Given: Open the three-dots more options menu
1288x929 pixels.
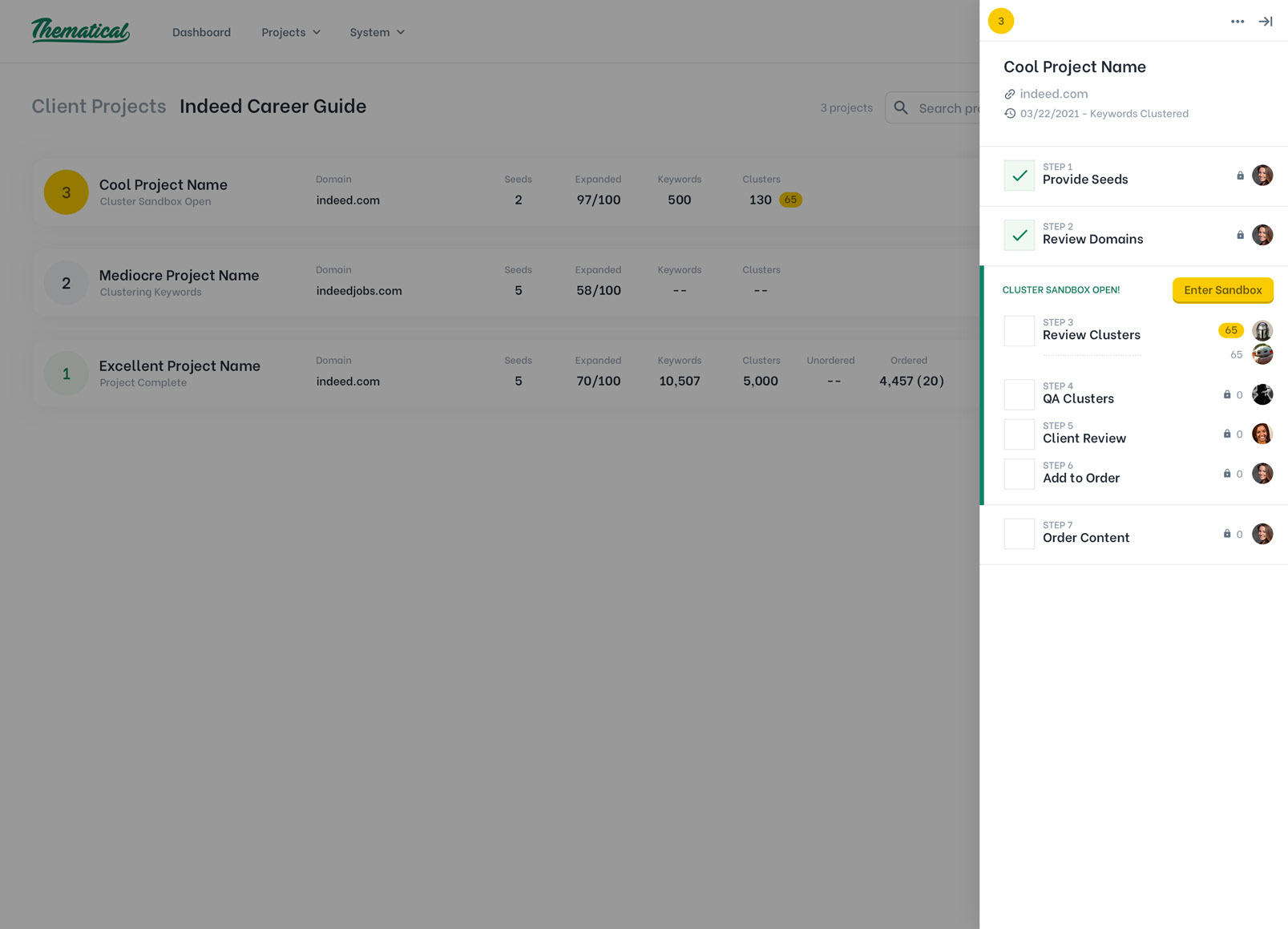Looking at the screenshot, I should 1238,22.
